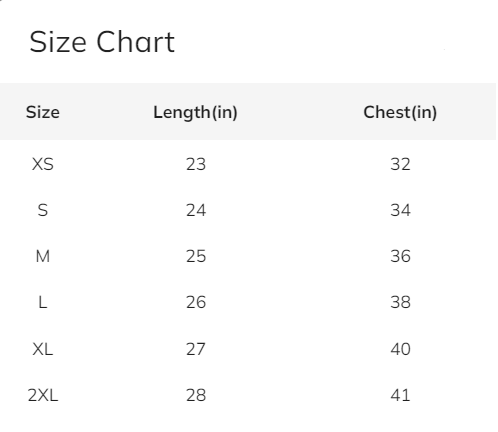This screenshot has height=432, width=498.
Task: Select the L size row label
Action: 43,302
